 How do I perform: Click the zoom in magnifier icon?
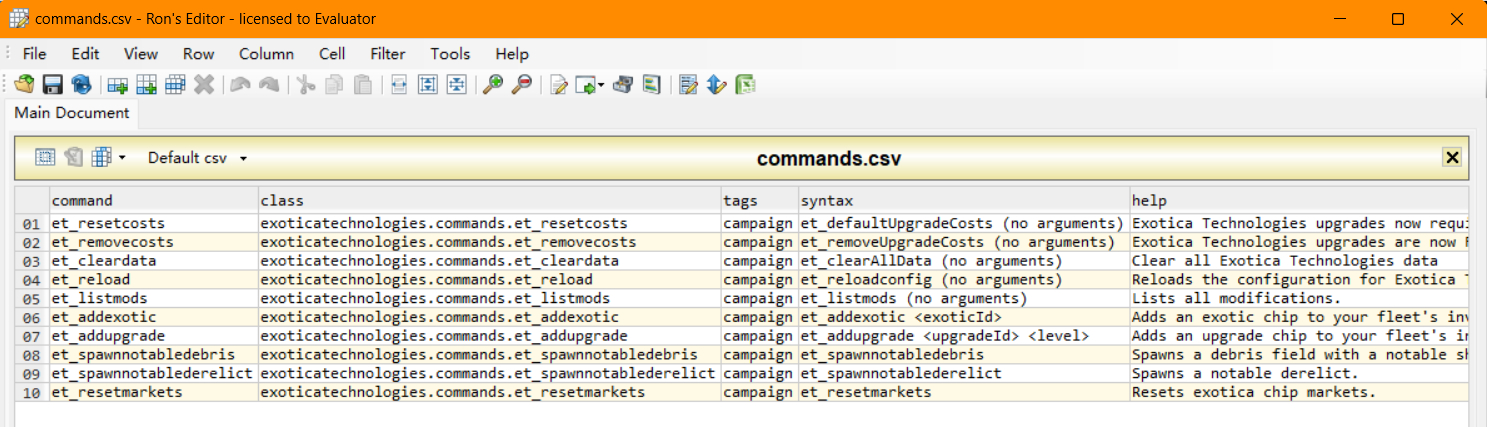[x=492, y=85]
